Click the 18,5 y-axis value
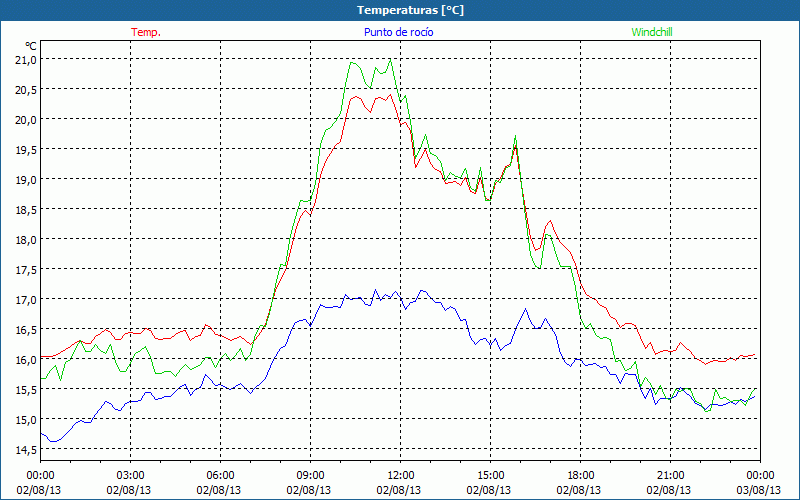Image resolution: width=800 pixels, height=500 pixels. [x=26, y=209]
